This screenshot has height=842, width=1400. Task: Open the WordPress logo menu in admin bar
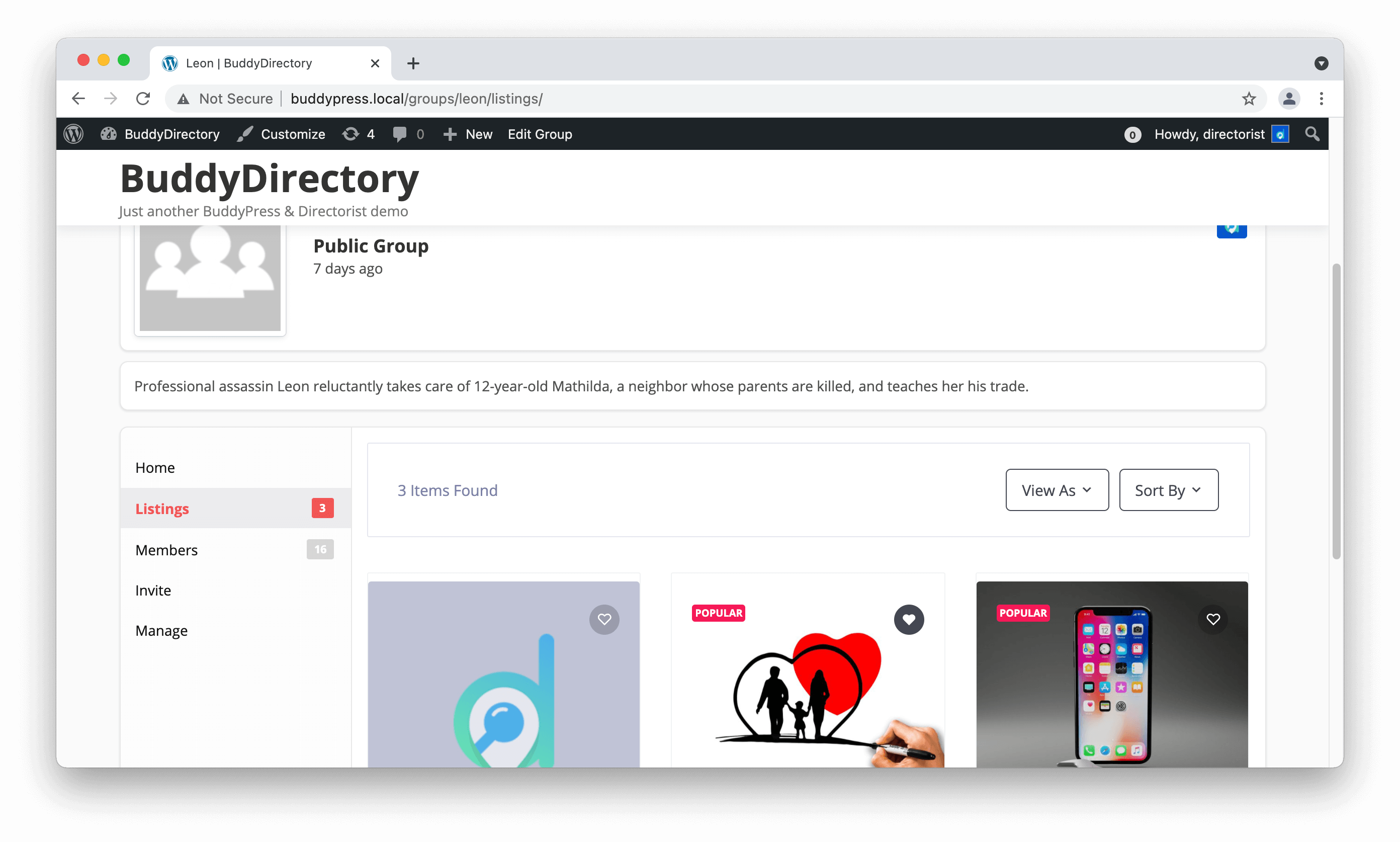point(73,134)
